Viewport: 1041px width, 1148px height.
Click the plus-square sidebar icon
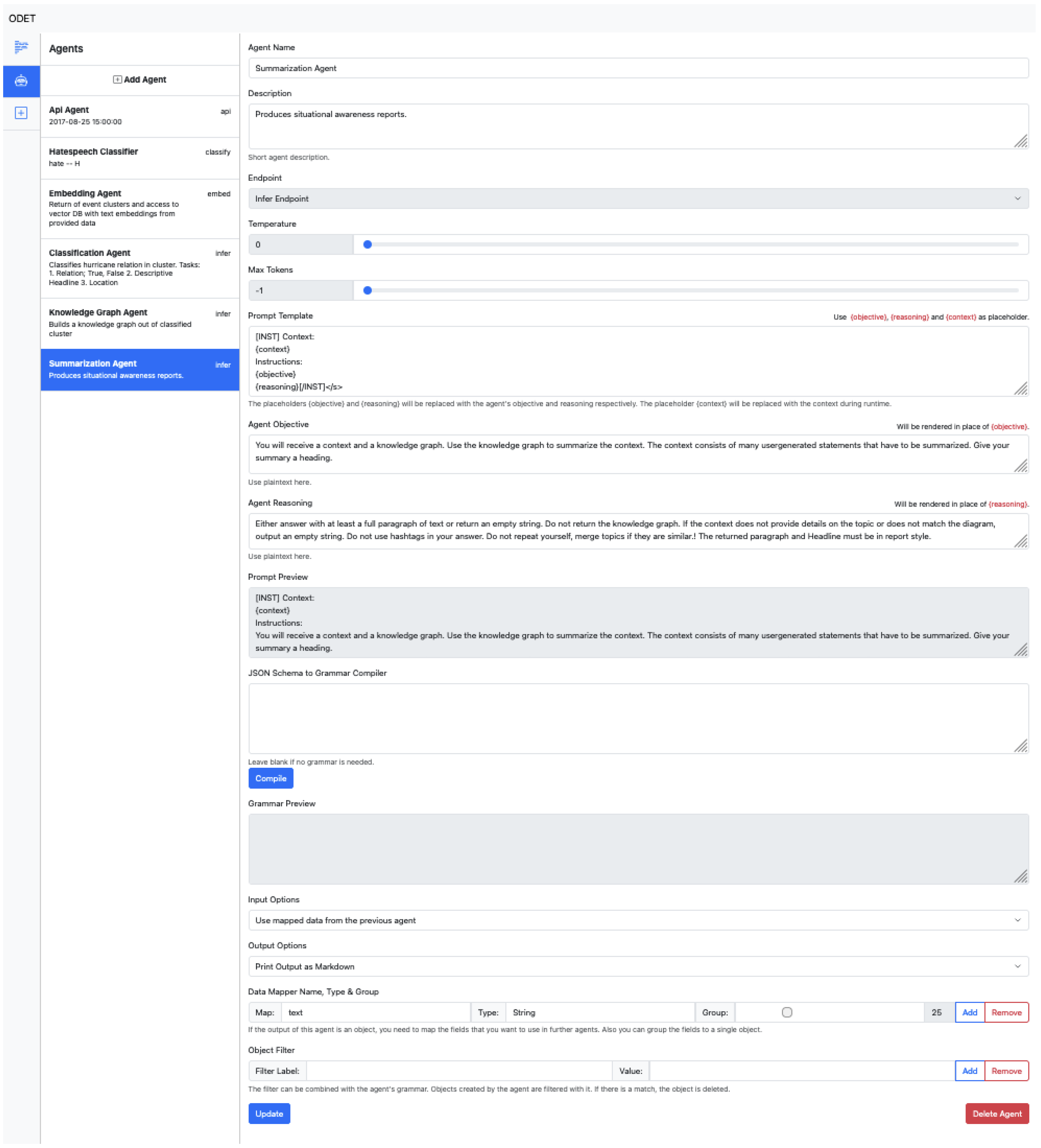pos(21,113)
